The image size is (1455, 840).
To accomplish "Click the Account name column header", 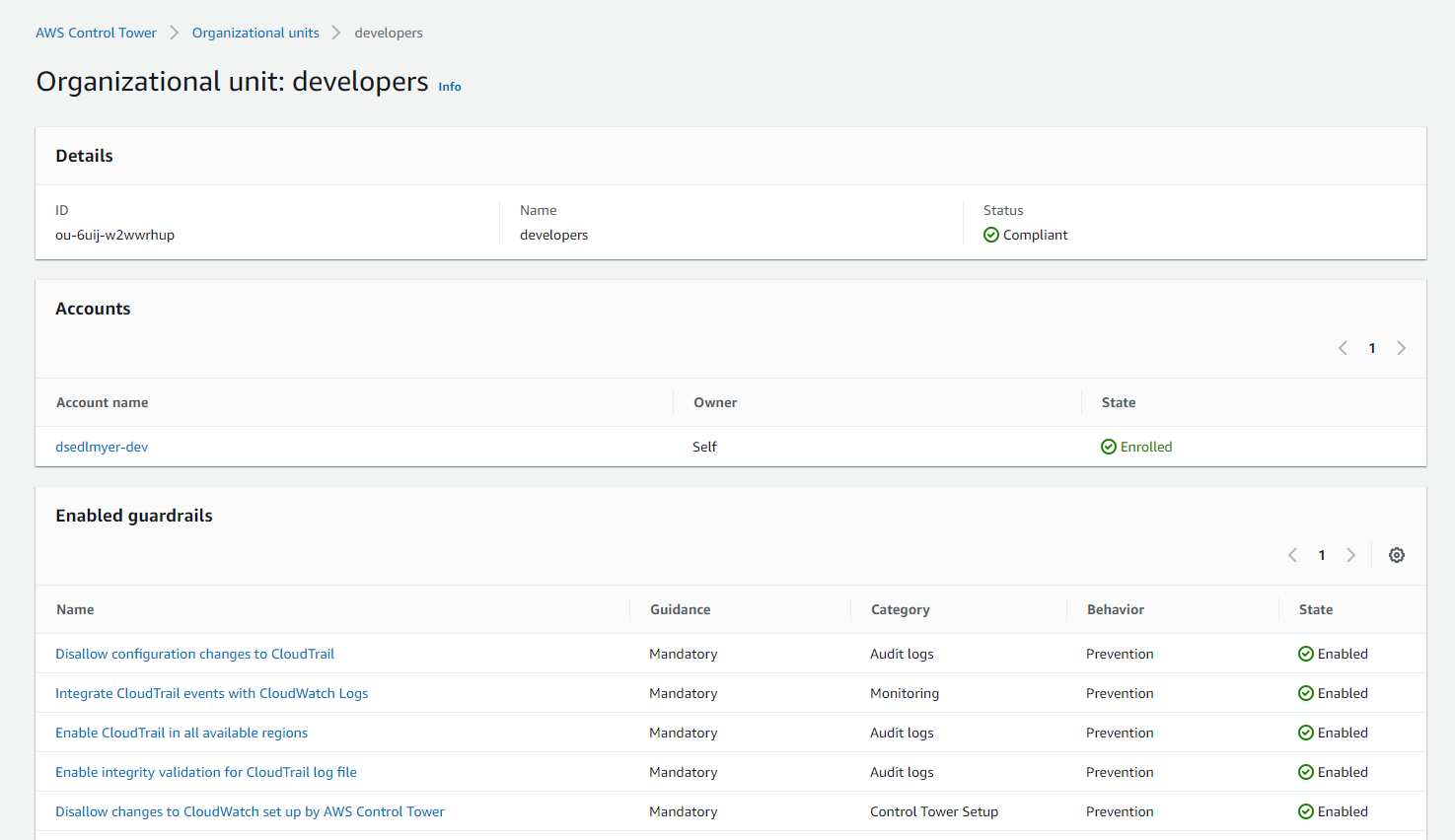I will click(x=103, y=402).
